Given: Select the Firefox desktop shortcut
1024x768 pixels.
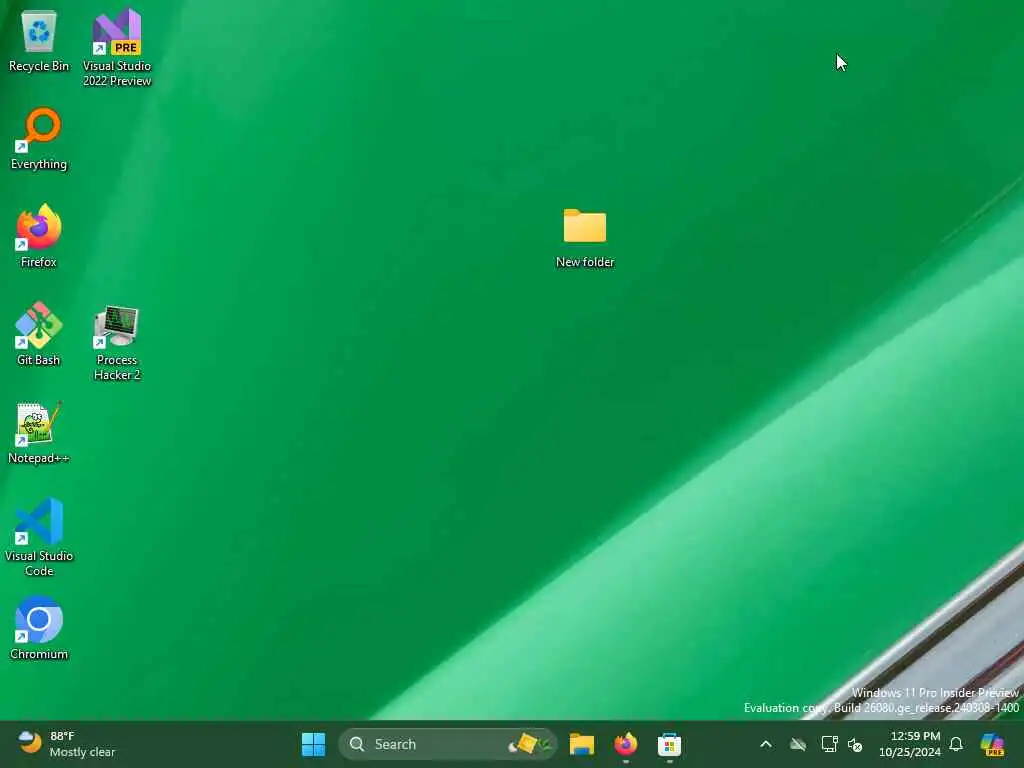Looking at the screenshot, I should click(39, 236).
